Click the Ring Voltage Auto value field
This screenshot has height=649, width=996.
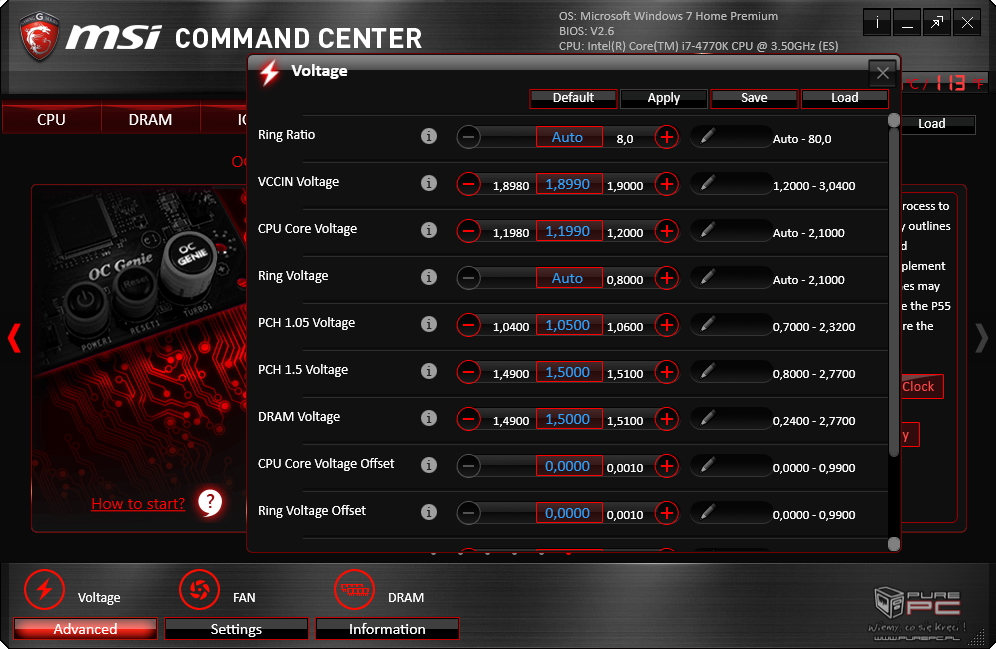point(569,278)
